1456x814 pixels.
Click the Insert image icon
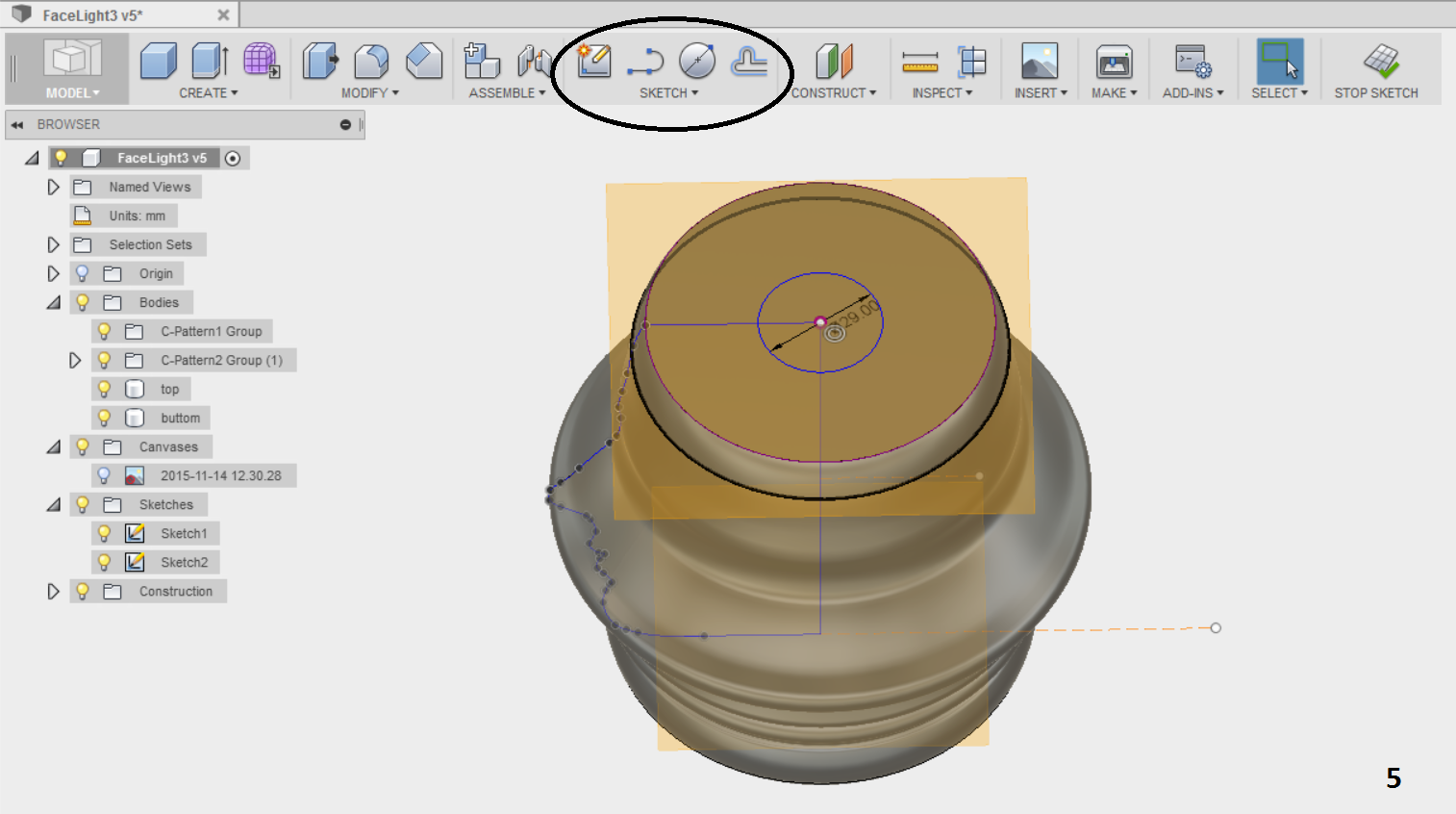pyautogui.click(x=1040, y=61)
